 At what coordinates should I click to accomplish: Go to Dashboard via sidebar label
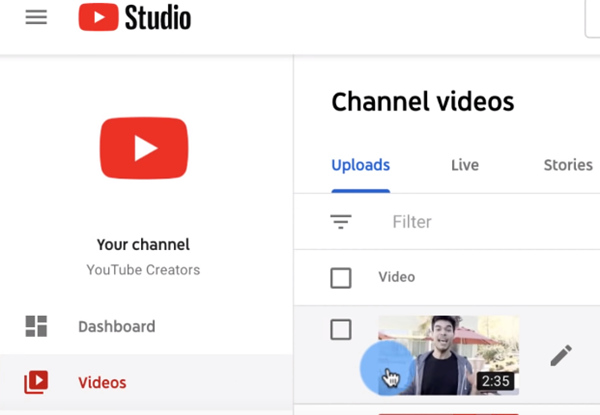tap(117, 326)
